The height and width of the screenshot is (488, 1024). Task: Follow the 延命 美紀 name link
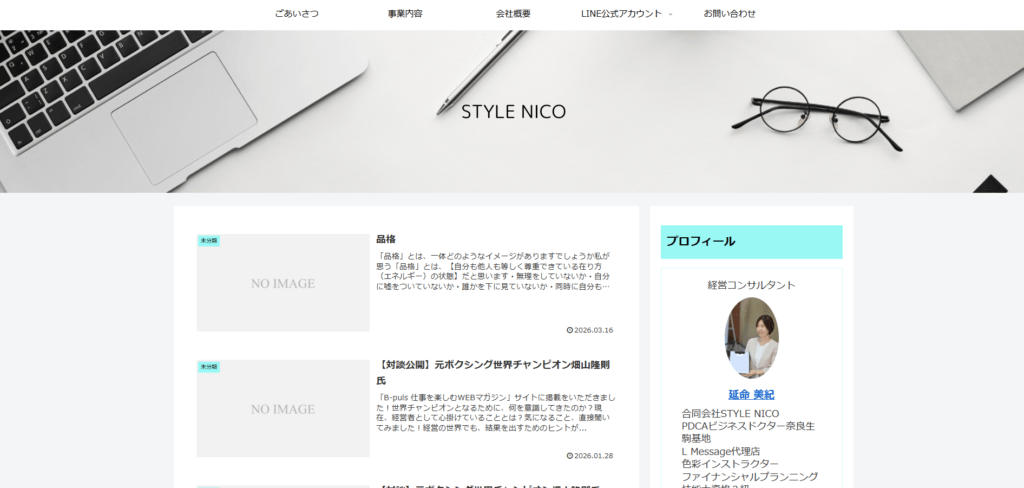point(751,395)
